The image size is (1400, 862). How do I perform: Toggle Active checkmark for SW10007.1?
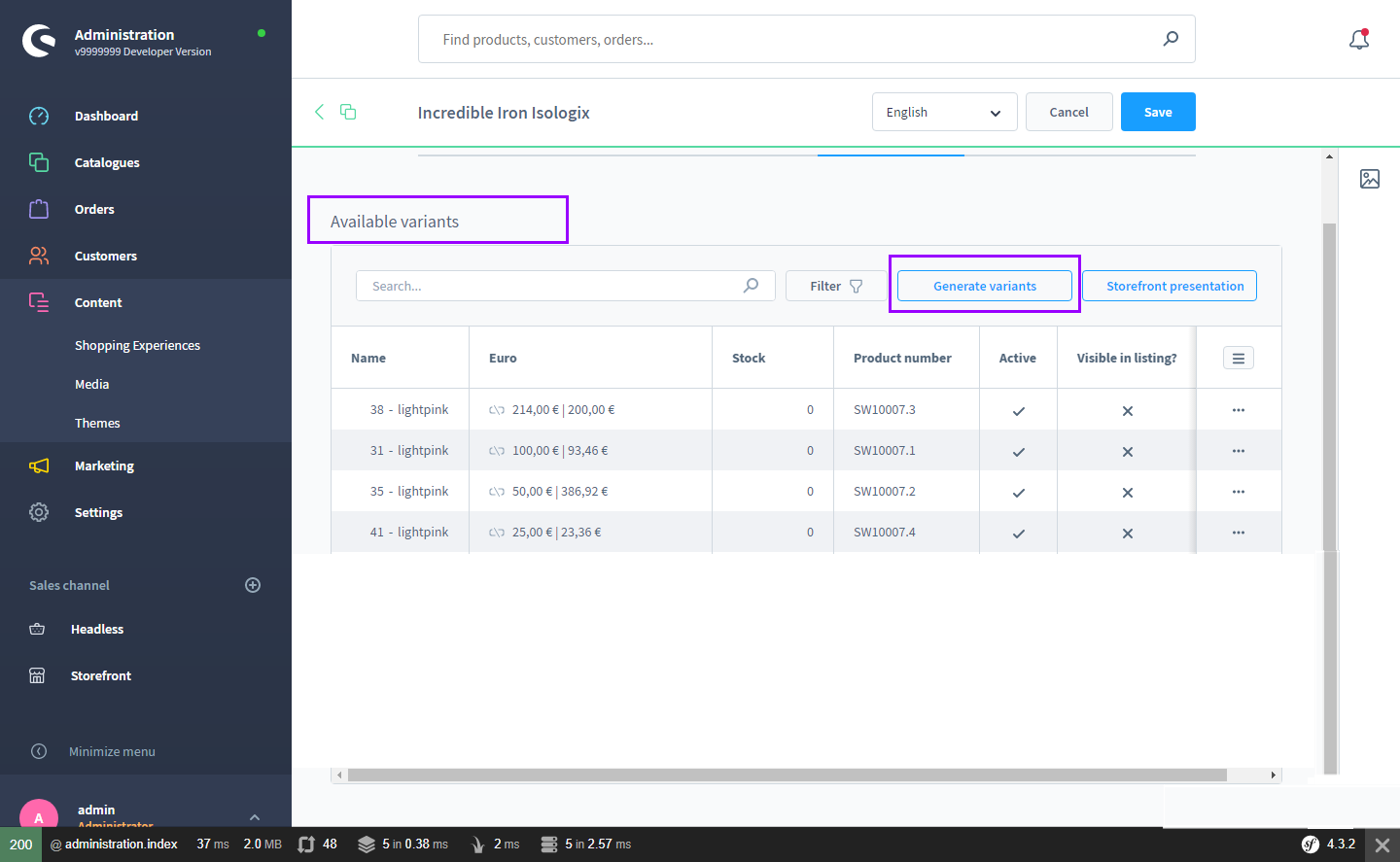click(1019, 452)
